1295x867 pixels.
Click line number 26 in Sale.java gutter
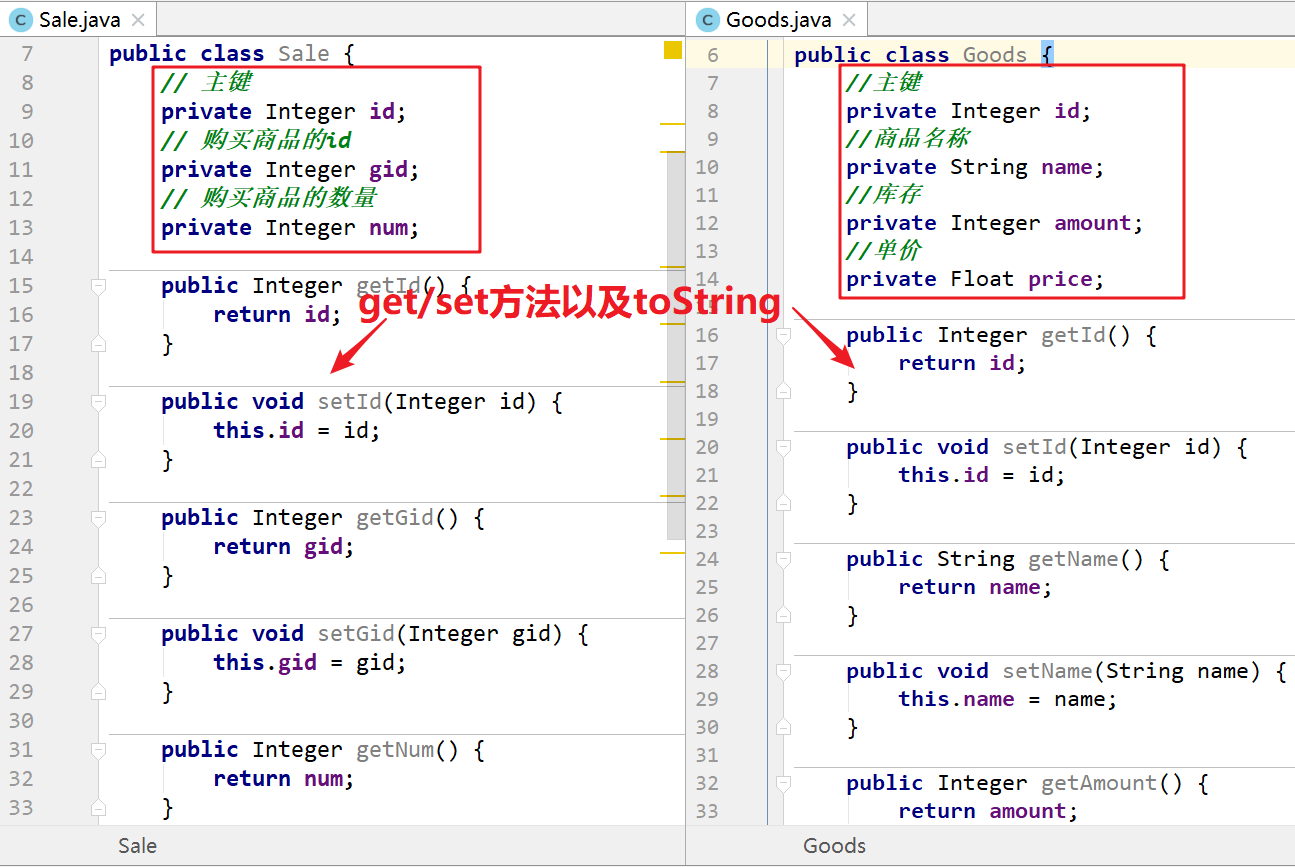[x=21, y=605]
